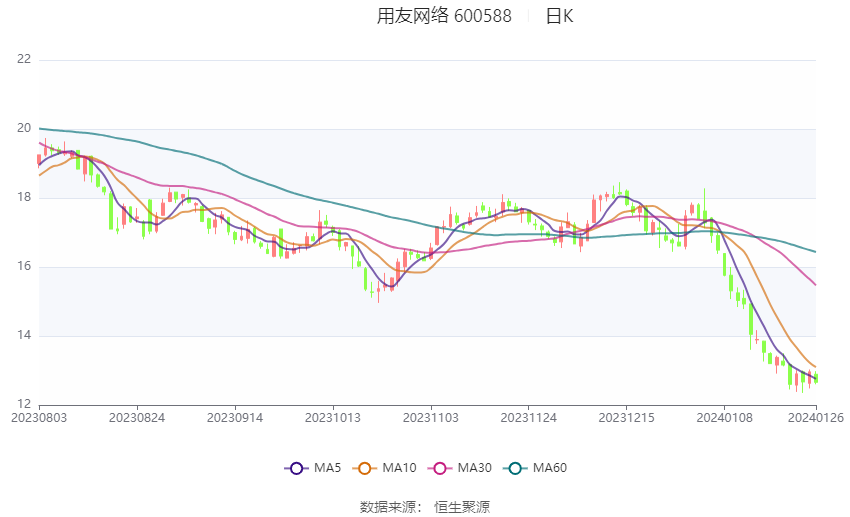Image resolution: width=850 pixels, height=517 pixels.
Task: Click the 20240126 date axis label
Action: 816,418
